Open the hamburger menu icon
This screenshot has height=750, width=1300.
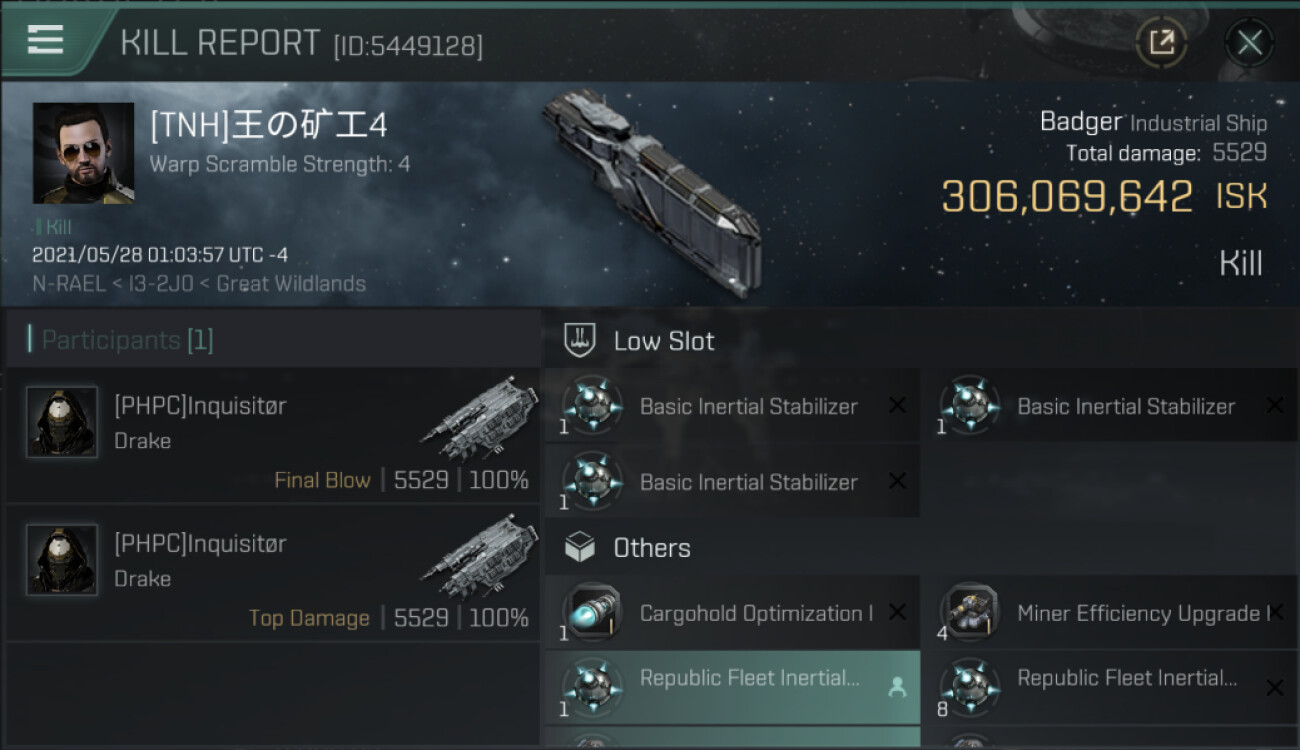45,40
